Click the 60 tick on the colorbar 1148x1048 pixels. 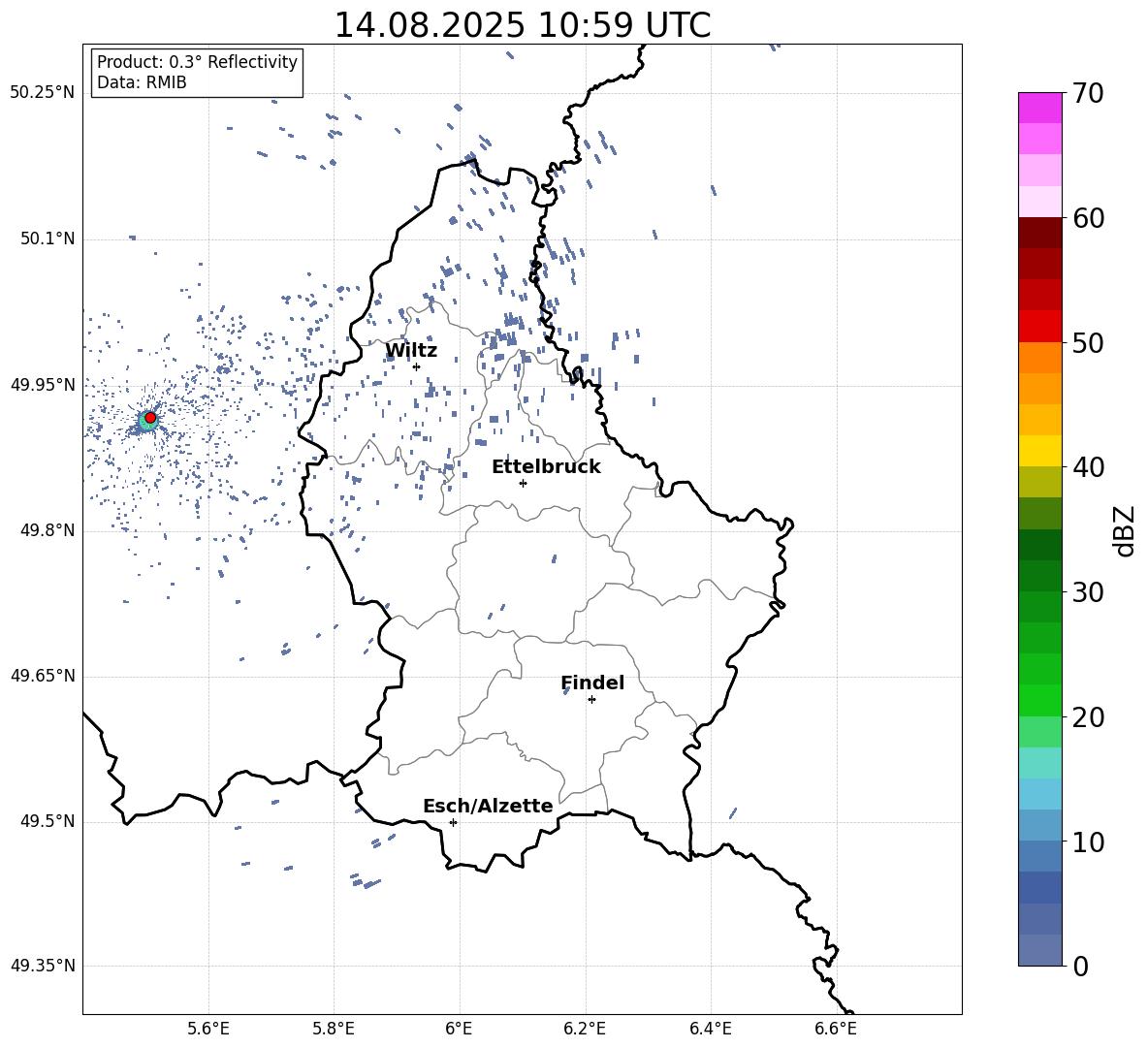tap(1088, 218)
